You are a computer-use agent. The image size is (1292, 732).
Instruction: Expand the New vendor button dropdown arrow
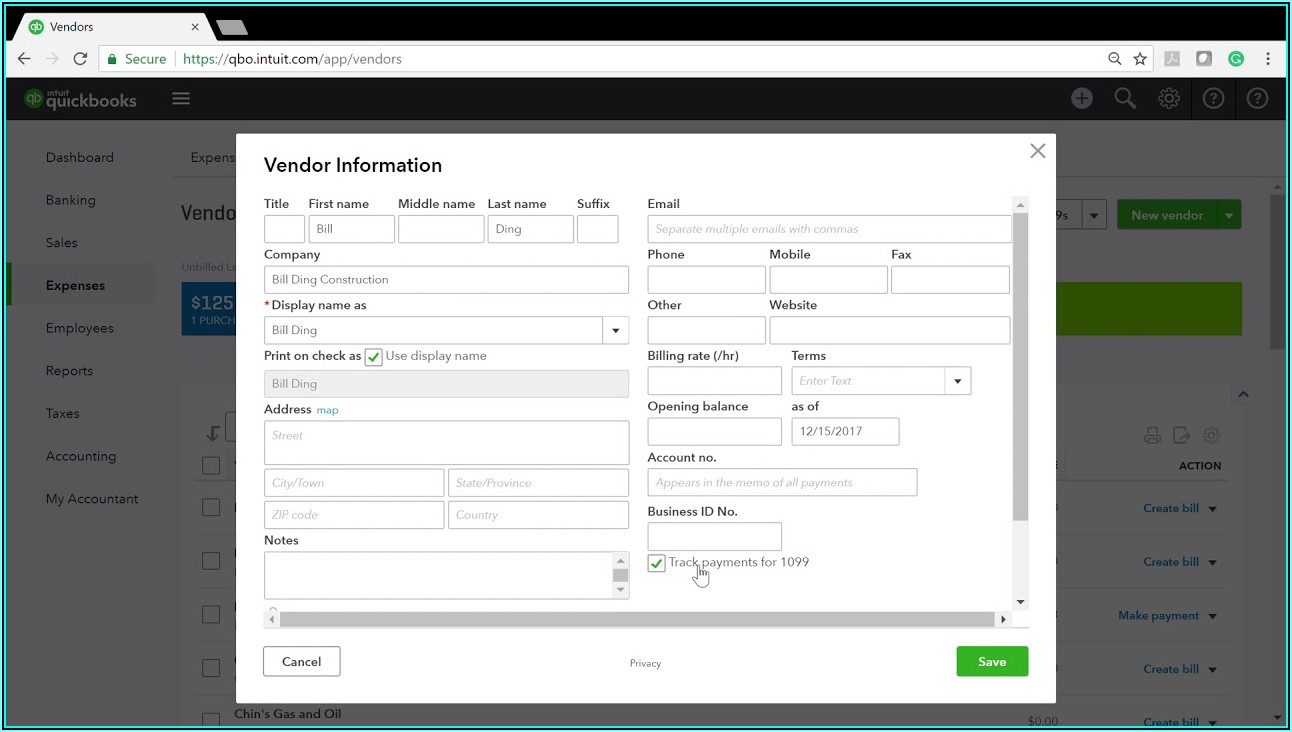tap(1229, 215)
